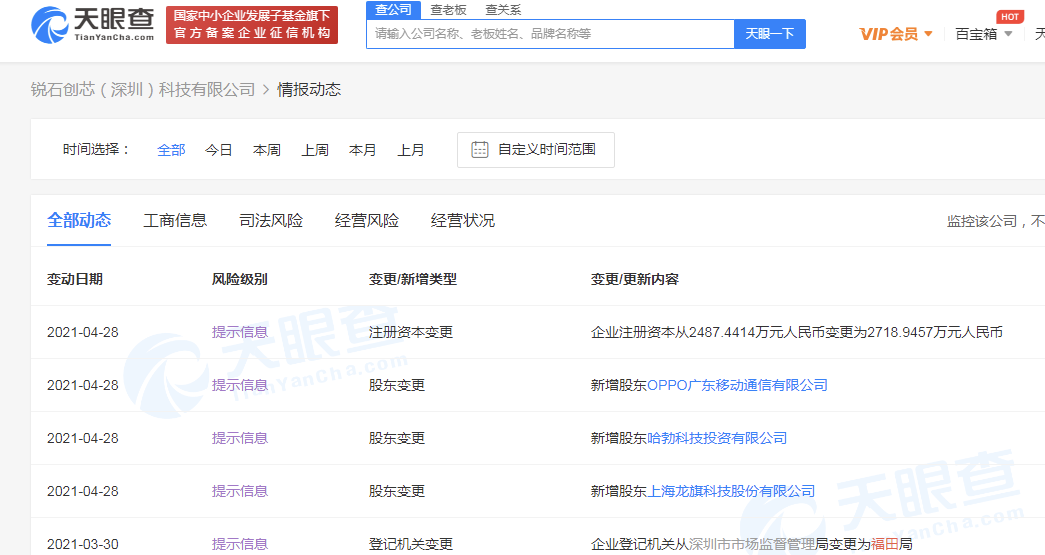1045x555 pixels.
Task: Click the registered capital change description text
Action: pyautogui.click(x=797, y=332)
